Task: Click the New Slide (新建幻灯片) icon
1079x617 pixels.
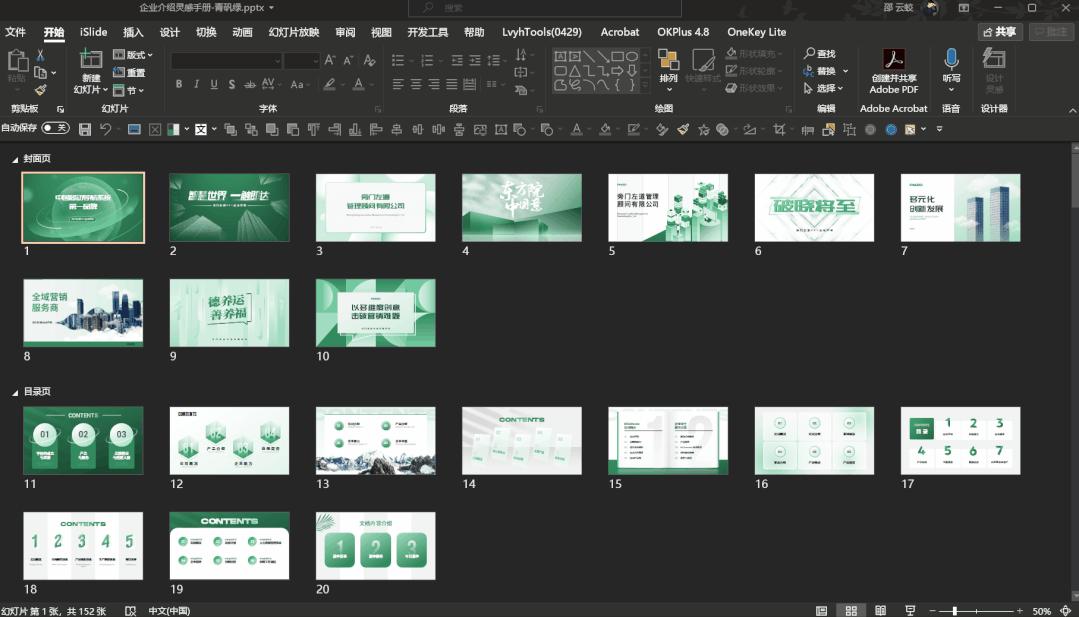Action: (91, 60)
